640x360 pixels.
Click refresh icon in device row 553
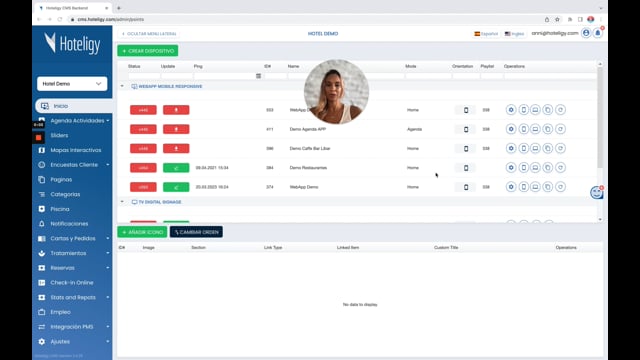click(560, 110)
